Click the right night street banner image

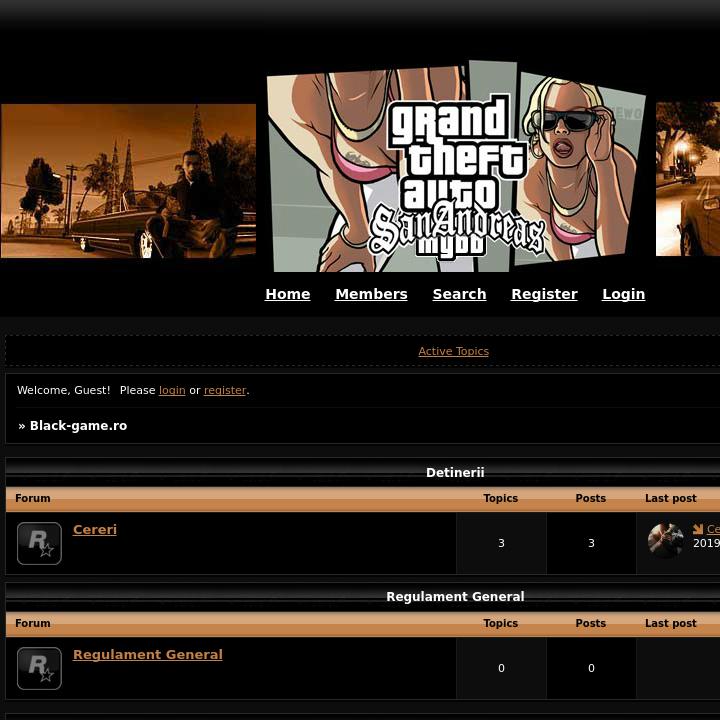(688, 179)
